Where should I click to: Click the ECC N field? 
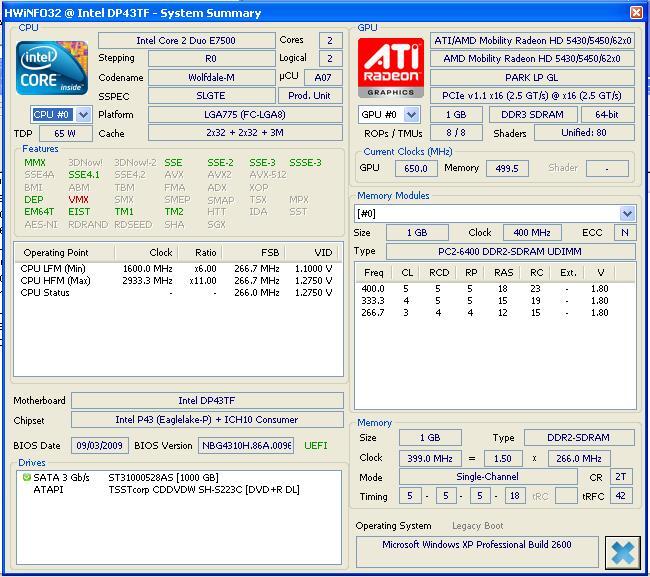624,233
